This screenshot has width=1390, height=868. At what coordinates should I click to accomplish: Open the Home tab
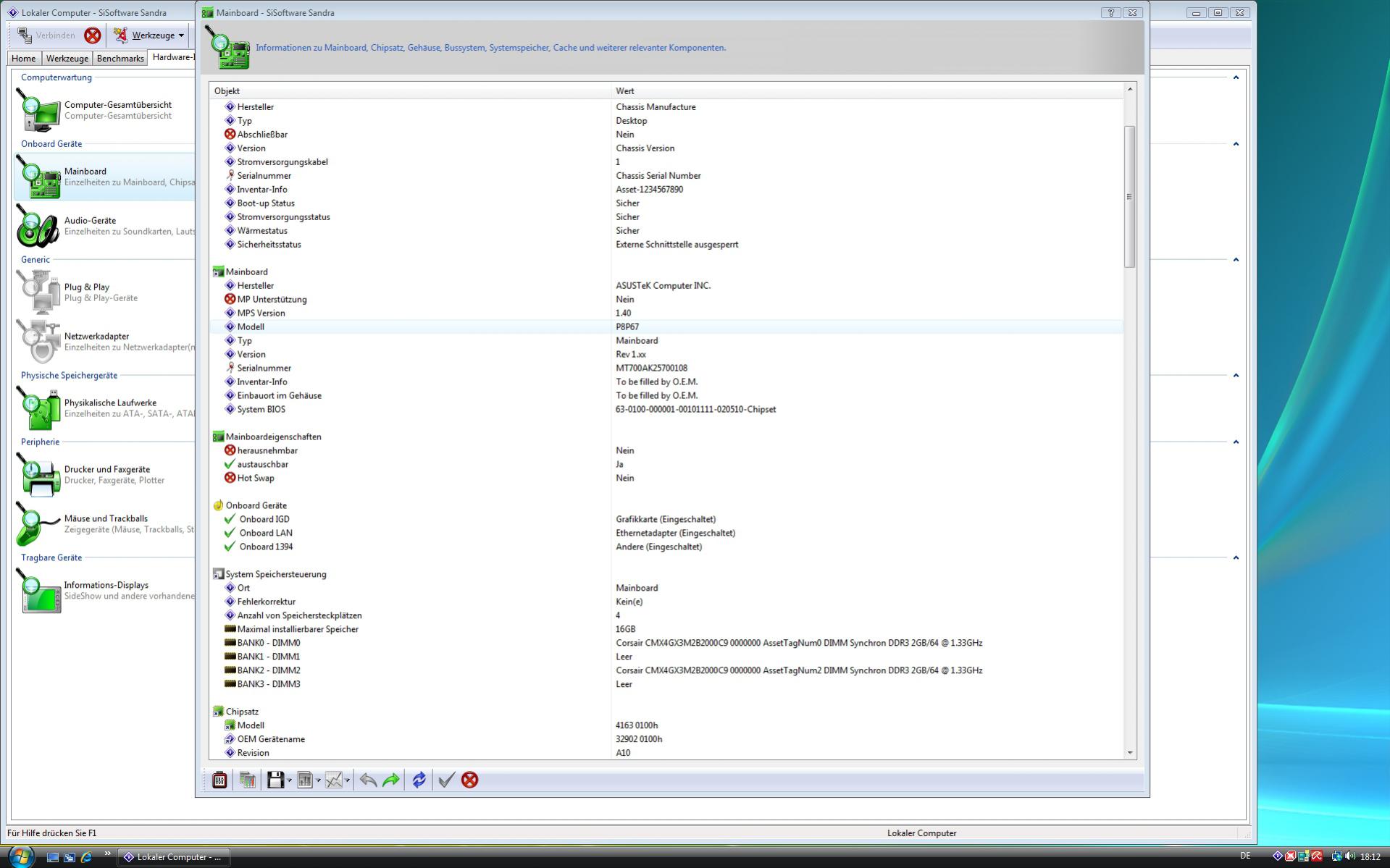23,59
